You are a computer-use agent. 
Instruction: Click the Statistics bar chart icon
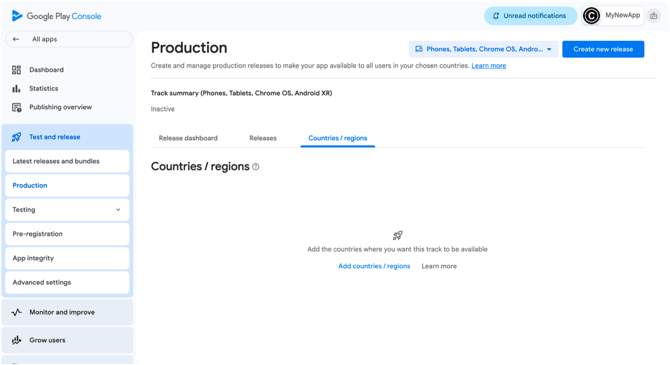click(16, 88)
